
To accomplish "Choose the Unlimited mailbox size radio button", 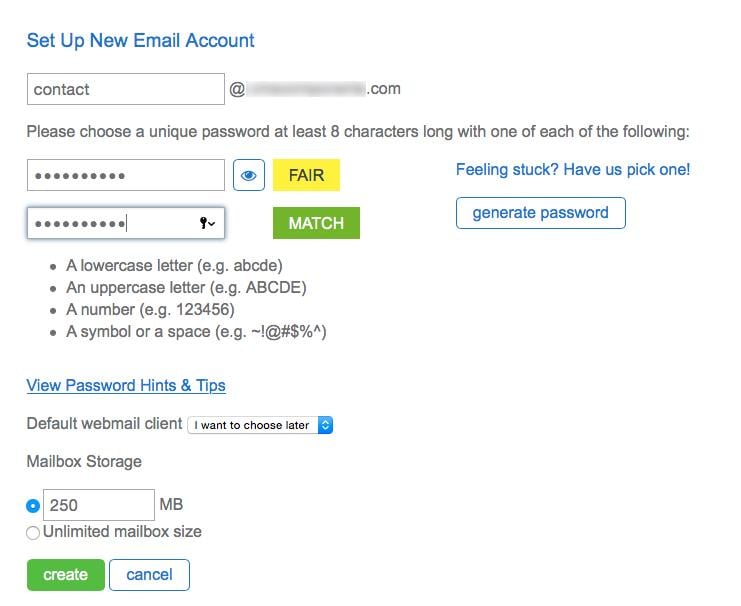I will coord(33,533).
